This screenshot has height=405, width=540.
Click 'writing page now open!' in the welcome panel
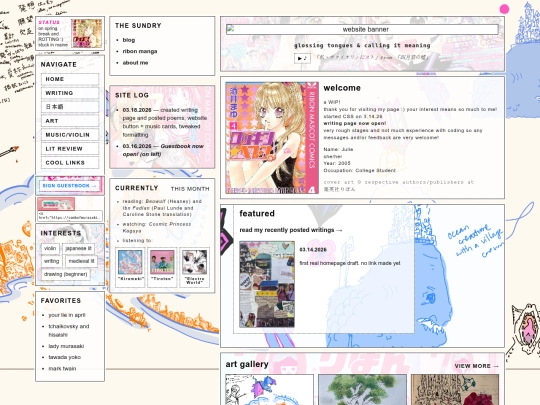point(355,123)
